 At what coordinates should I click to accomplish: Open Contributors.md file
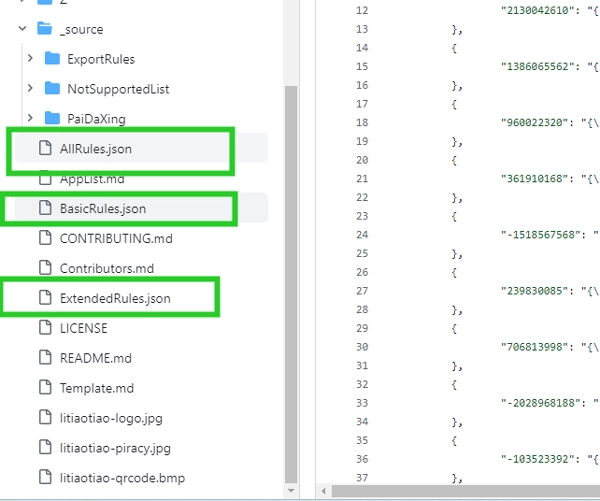106,268
